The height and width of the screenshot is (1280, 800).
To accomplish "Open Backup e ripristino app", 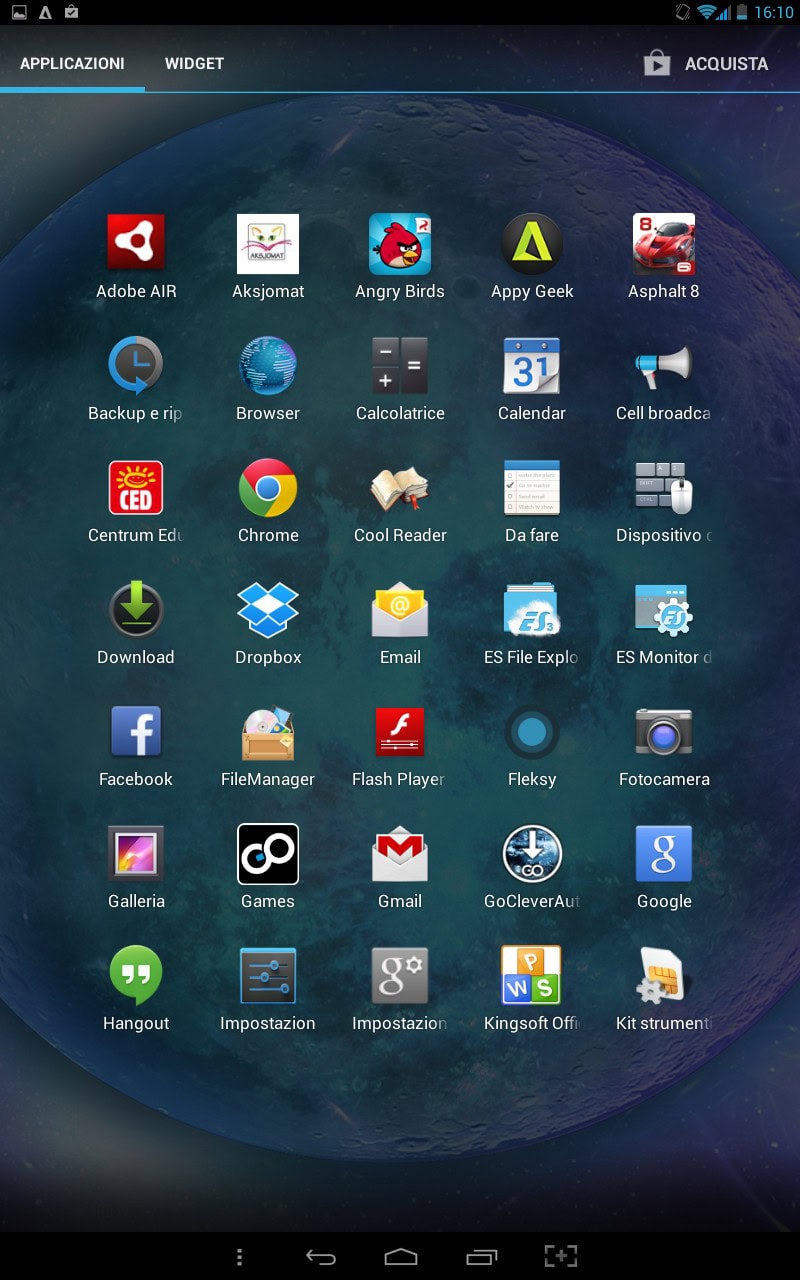I will click(136, 380).
